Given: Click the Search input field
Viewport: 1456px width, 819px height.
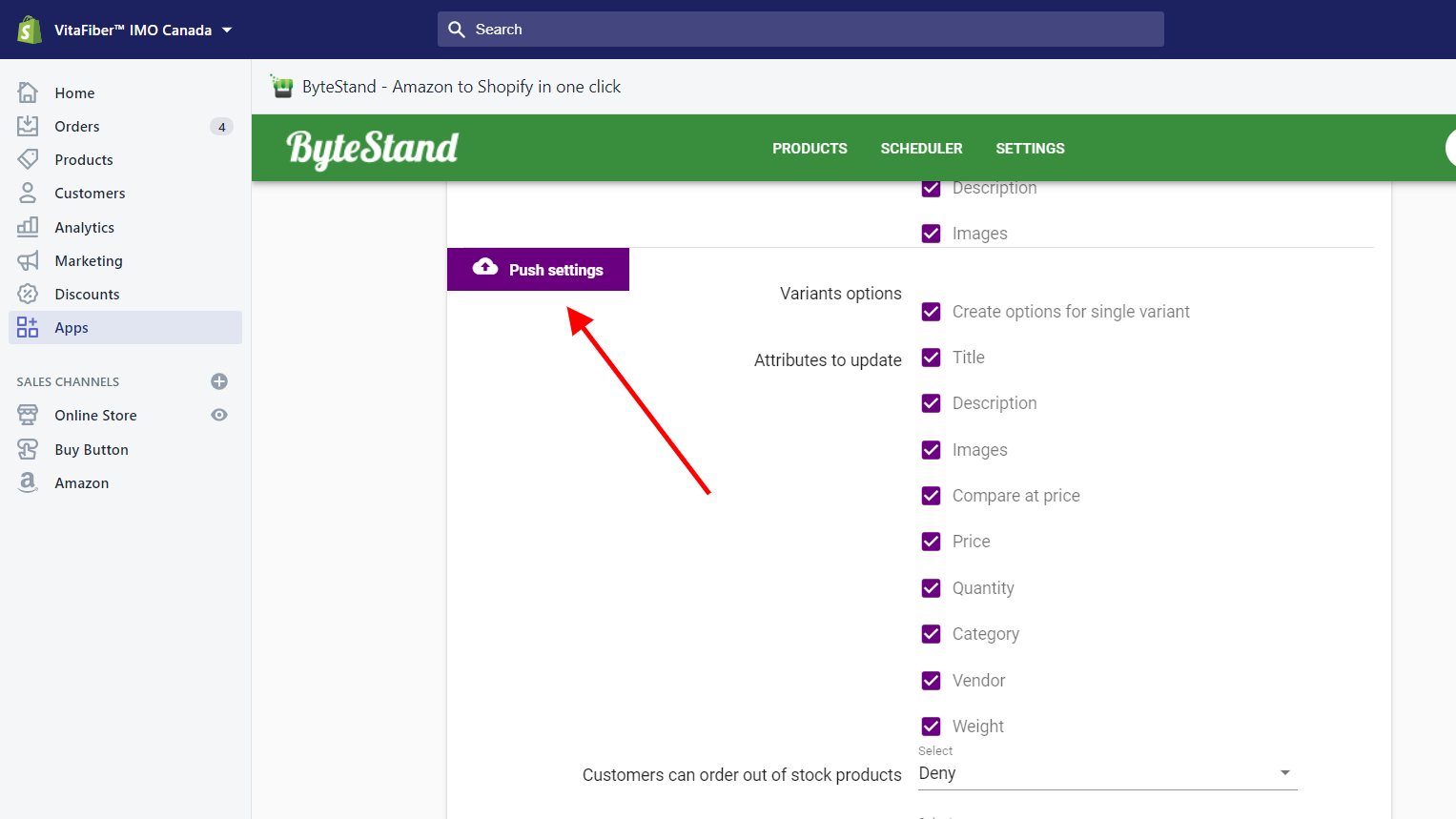Looking at the screenshot, I should pos(801,30).
